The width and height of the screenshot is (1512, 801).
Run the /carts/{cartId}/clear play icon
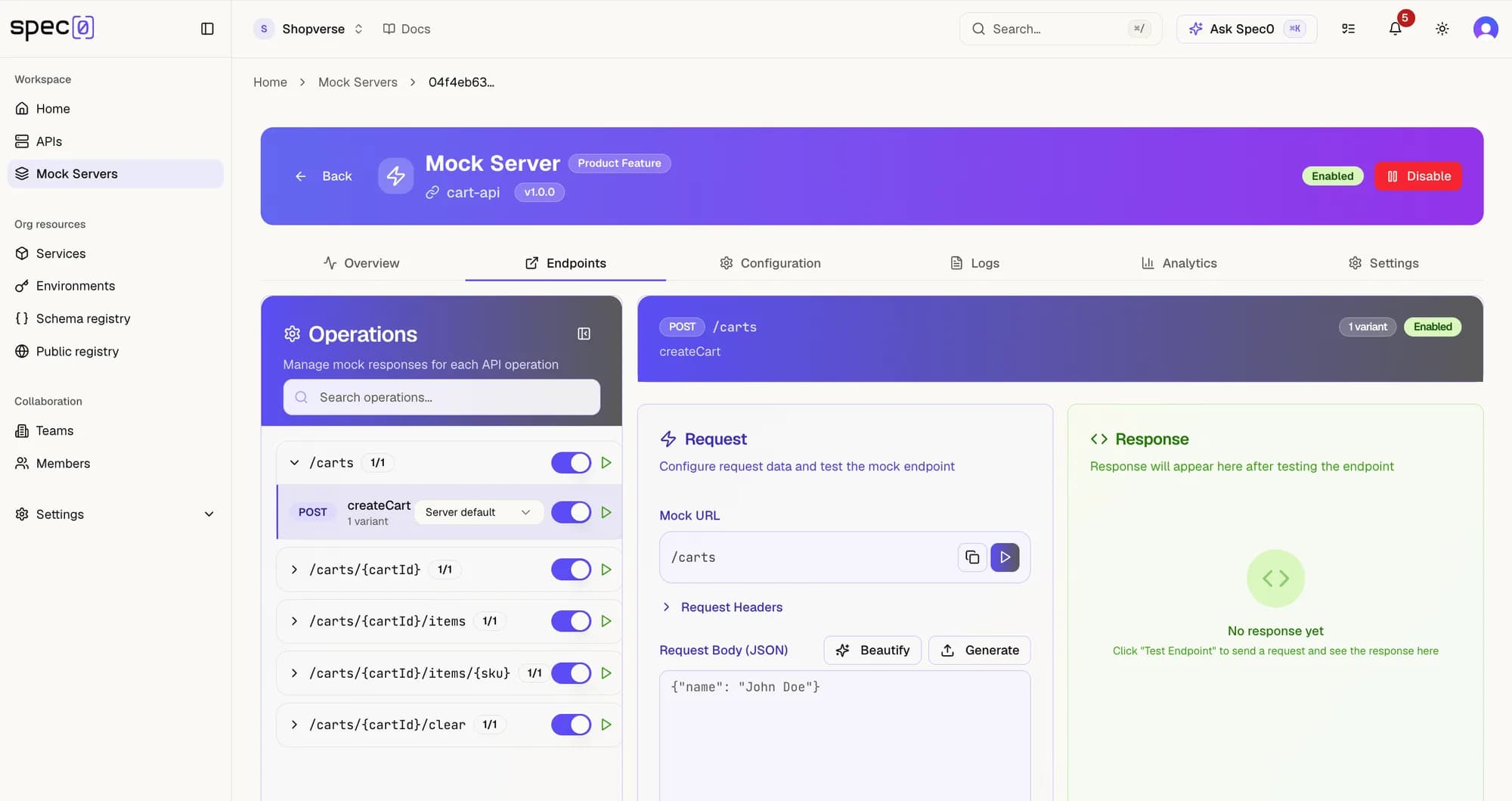click(606, 725)
